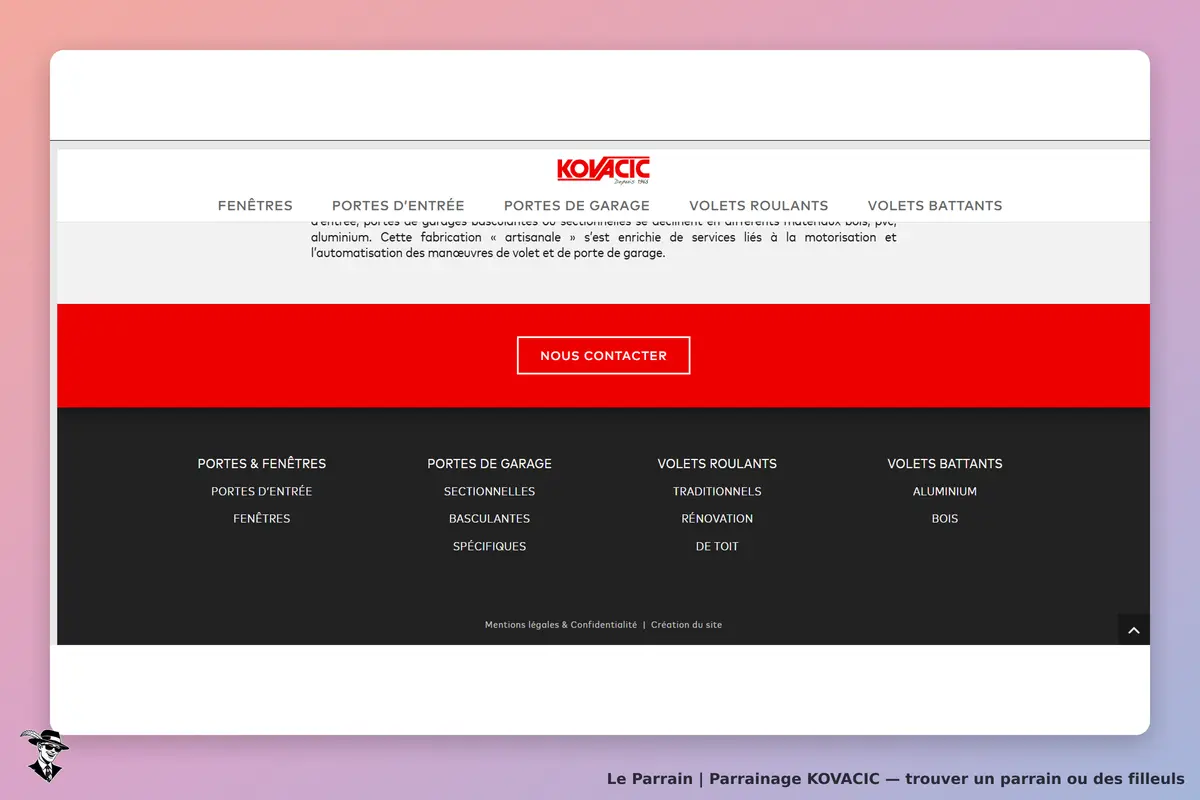Screen dimensions: 1200x800
Task: Open the FENÊTRES menu item
Action: [255, 206]
